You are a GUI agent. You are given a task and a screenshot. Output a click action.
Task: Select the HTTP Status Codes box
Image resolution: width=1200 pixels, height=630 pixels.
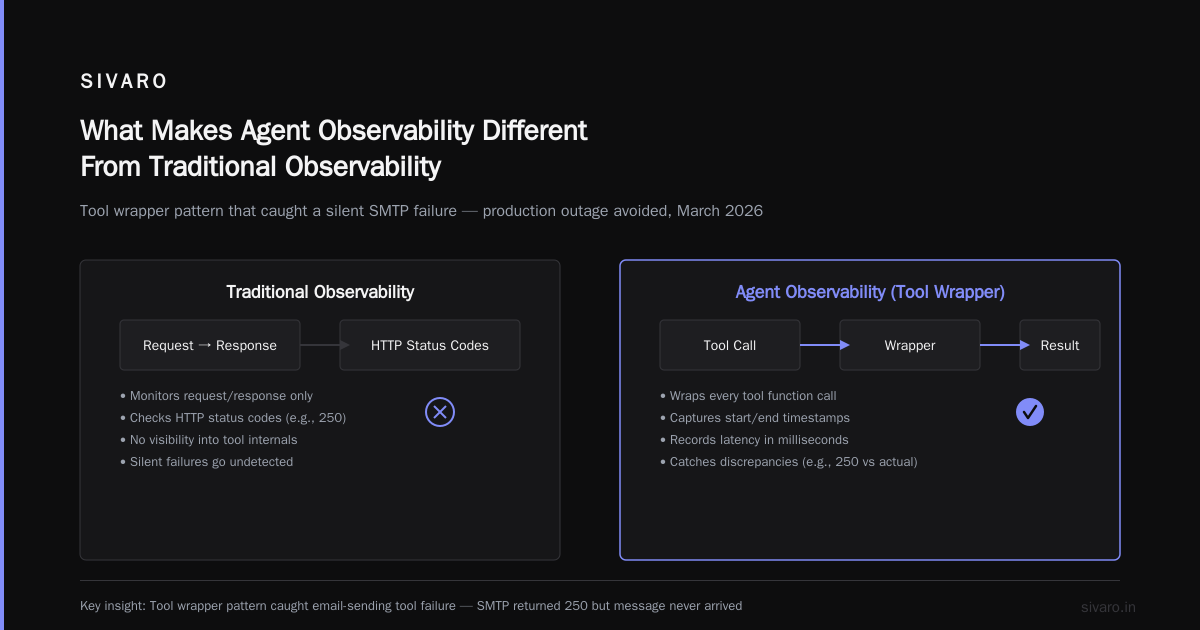430,345
